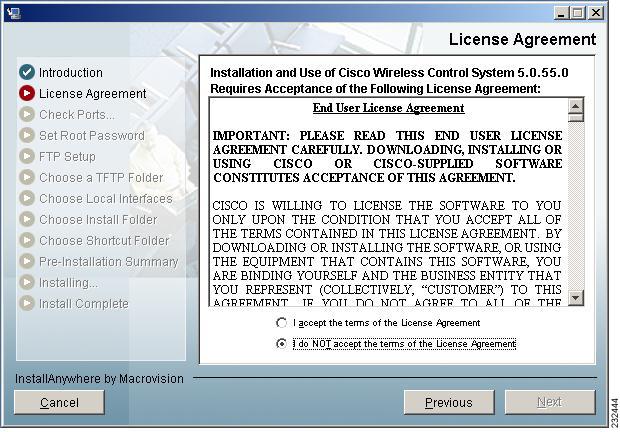
Task: Click the License Agreement step label in sidebar
Action: 93,94
